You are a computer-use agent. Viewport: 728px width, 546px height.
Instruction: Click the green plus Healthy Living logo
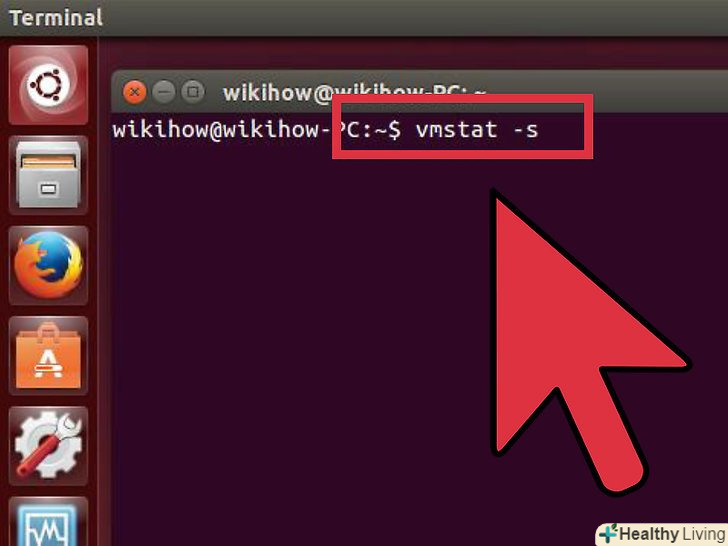click(608, 533)
